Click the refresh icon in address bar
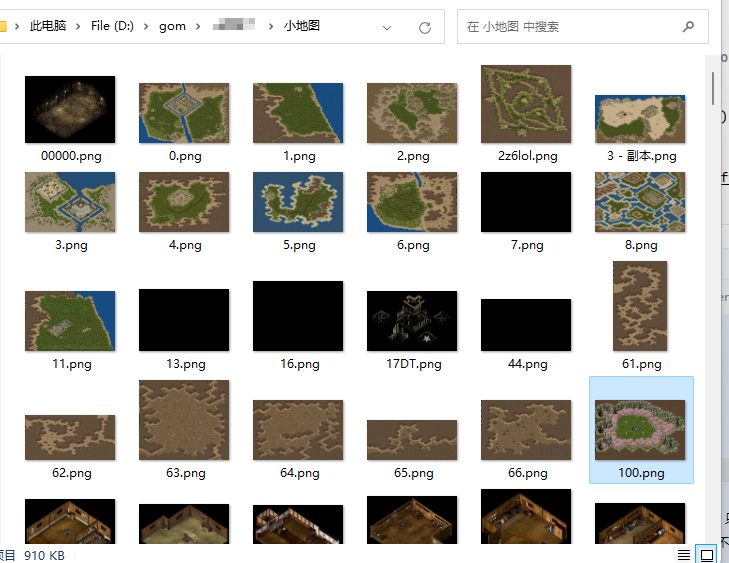 (424, 27)
